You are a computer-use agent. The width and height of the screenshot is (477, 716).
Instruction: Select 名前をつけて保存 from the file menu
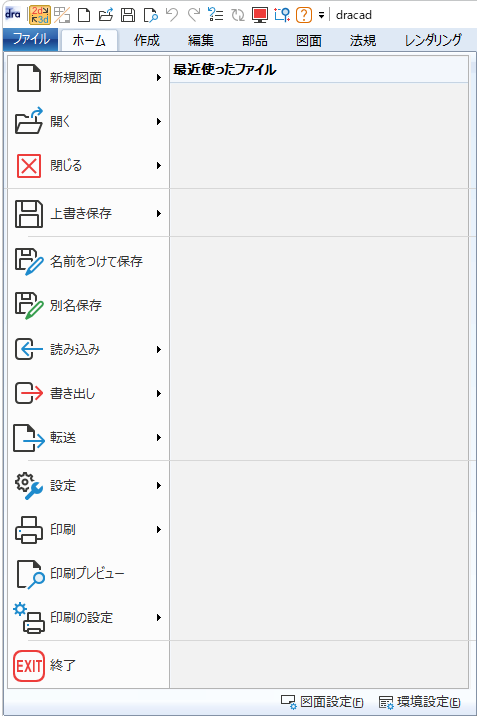click(x=89, y=262)
